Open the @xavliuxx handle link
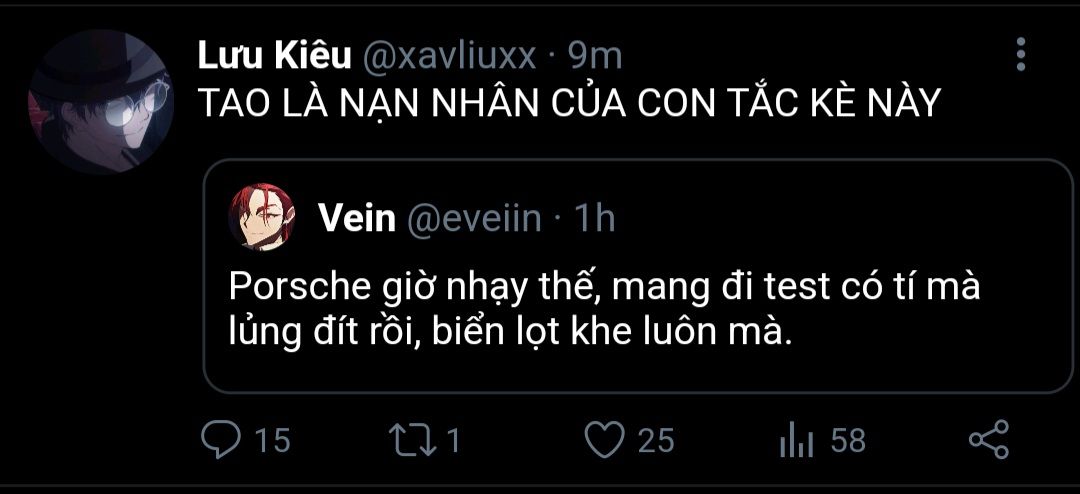The width and height of the screenshot is (1080, 494). pos(447,57)
